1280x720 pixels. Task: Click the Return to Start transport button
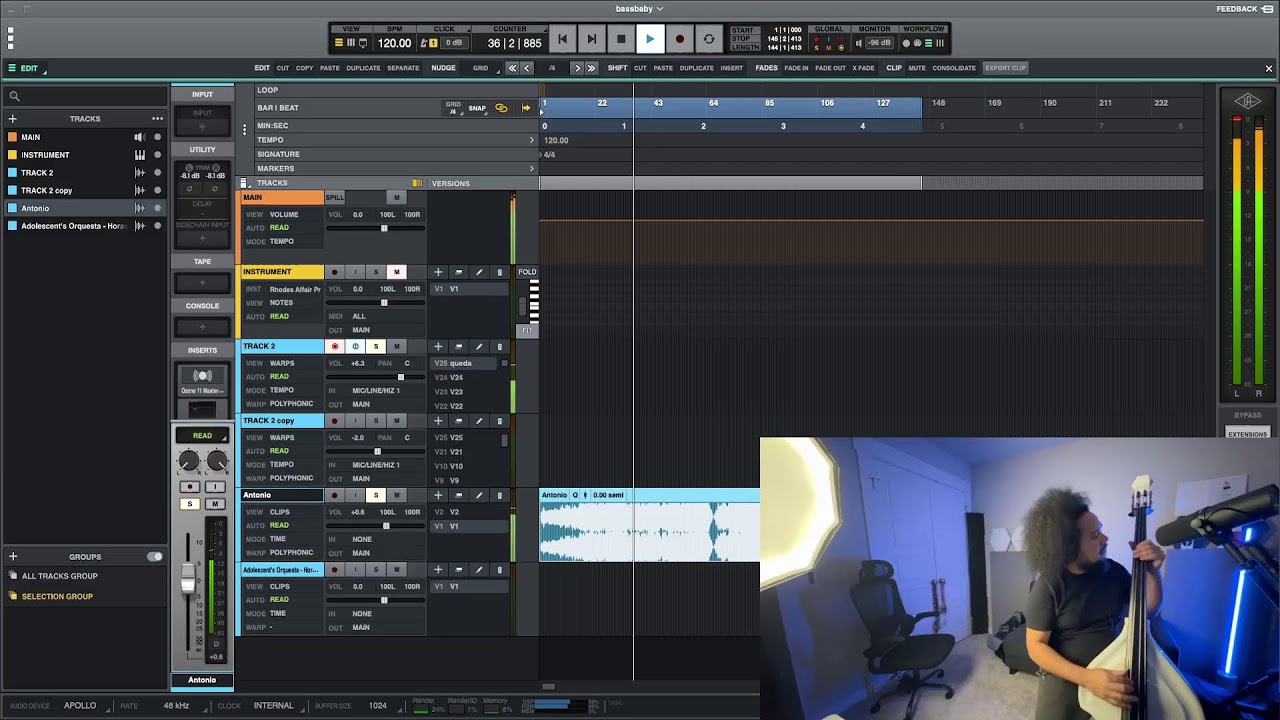pyautogui.click(x=562, y=39)
